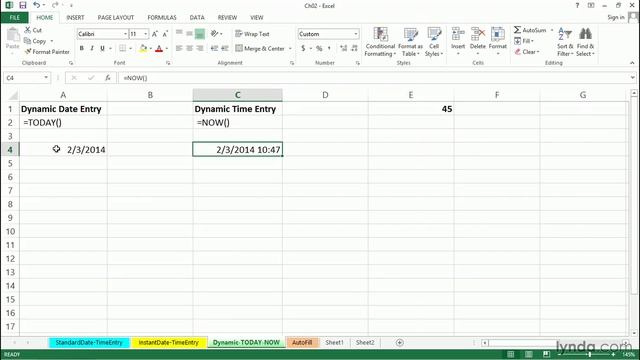Viewport: 640px width, 360px height.
Task: Open Sort & Filter
Action: pyautogui.click(x=565, y=42)
